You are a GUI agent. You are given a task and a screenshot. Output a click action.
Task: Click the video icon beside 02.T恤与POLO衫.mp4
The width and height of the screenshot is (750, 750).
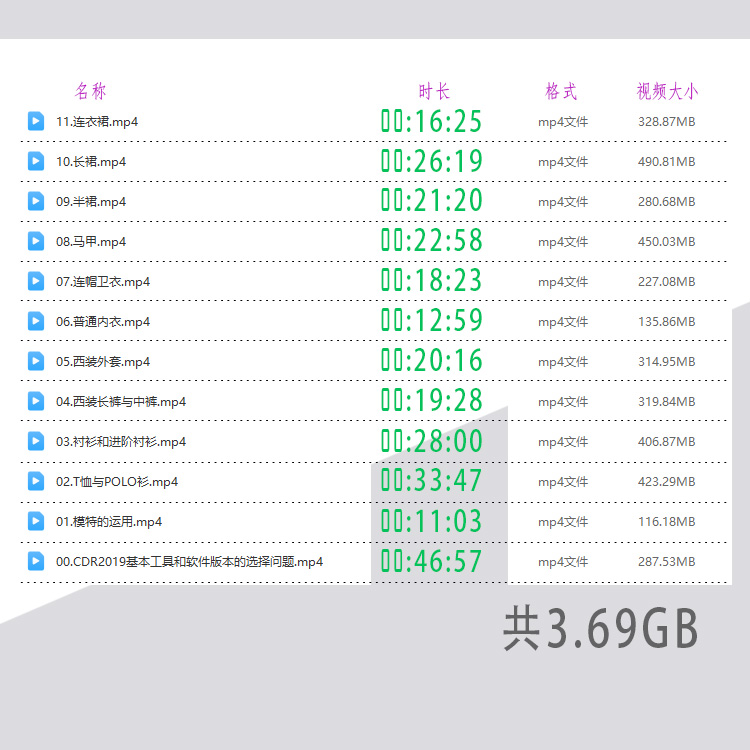click(x=36, y=481)
